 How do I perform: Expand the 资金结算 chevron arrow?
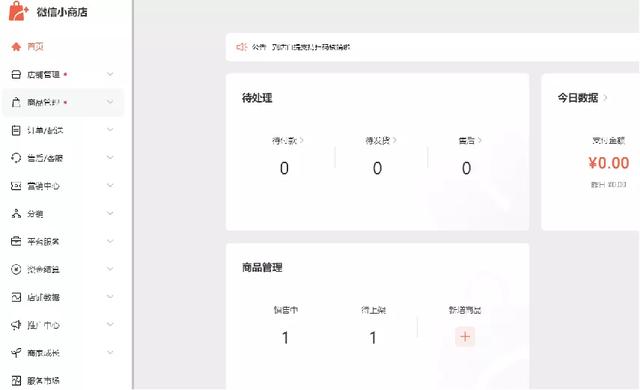110,269
